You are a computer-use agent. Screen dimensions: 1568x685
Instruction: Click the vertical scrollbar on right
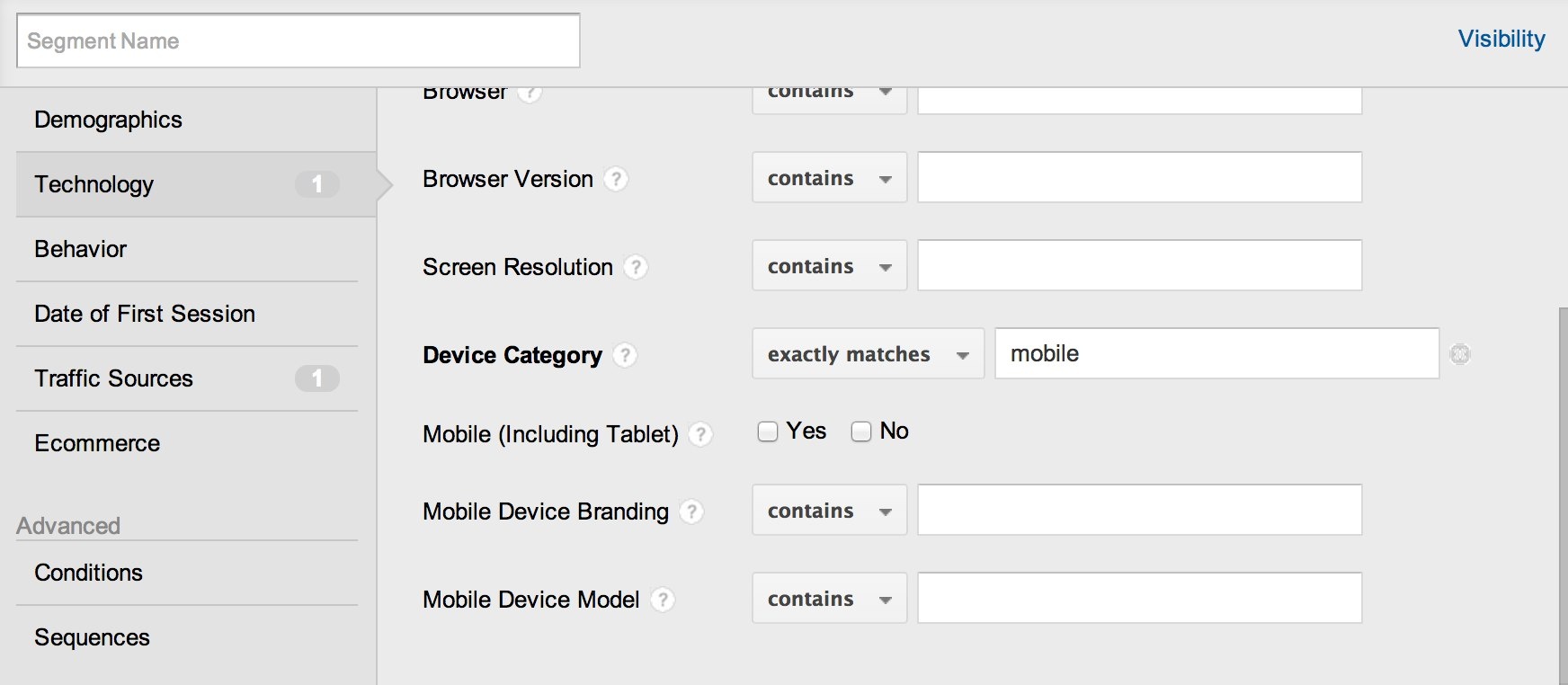1563,494
